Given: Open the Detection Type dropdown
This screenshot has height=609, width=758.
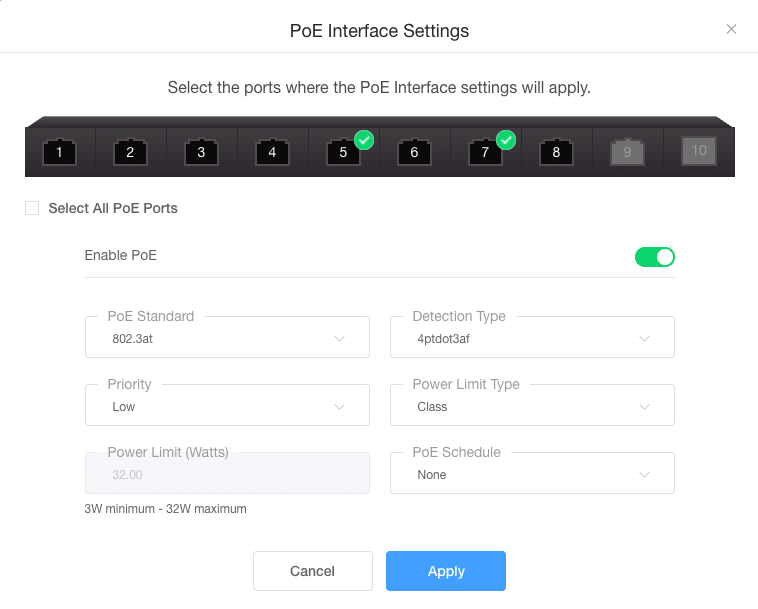Looking at the screenshot, I should [x=532, y=337].
